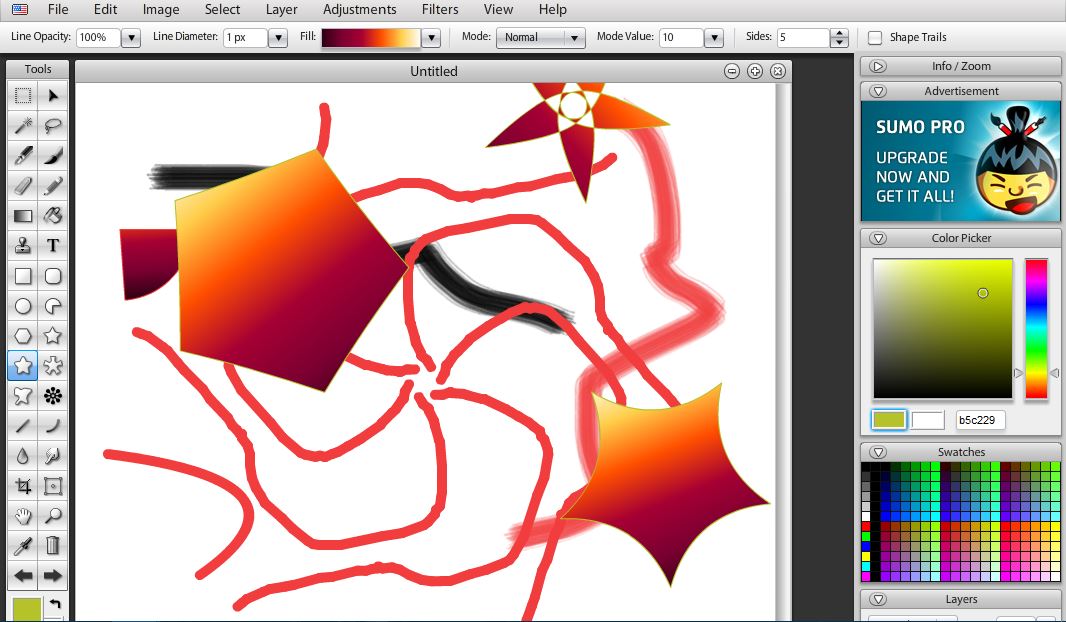Select the Crop tool
Screen dimensions: 1066x622
pos(22,486)
